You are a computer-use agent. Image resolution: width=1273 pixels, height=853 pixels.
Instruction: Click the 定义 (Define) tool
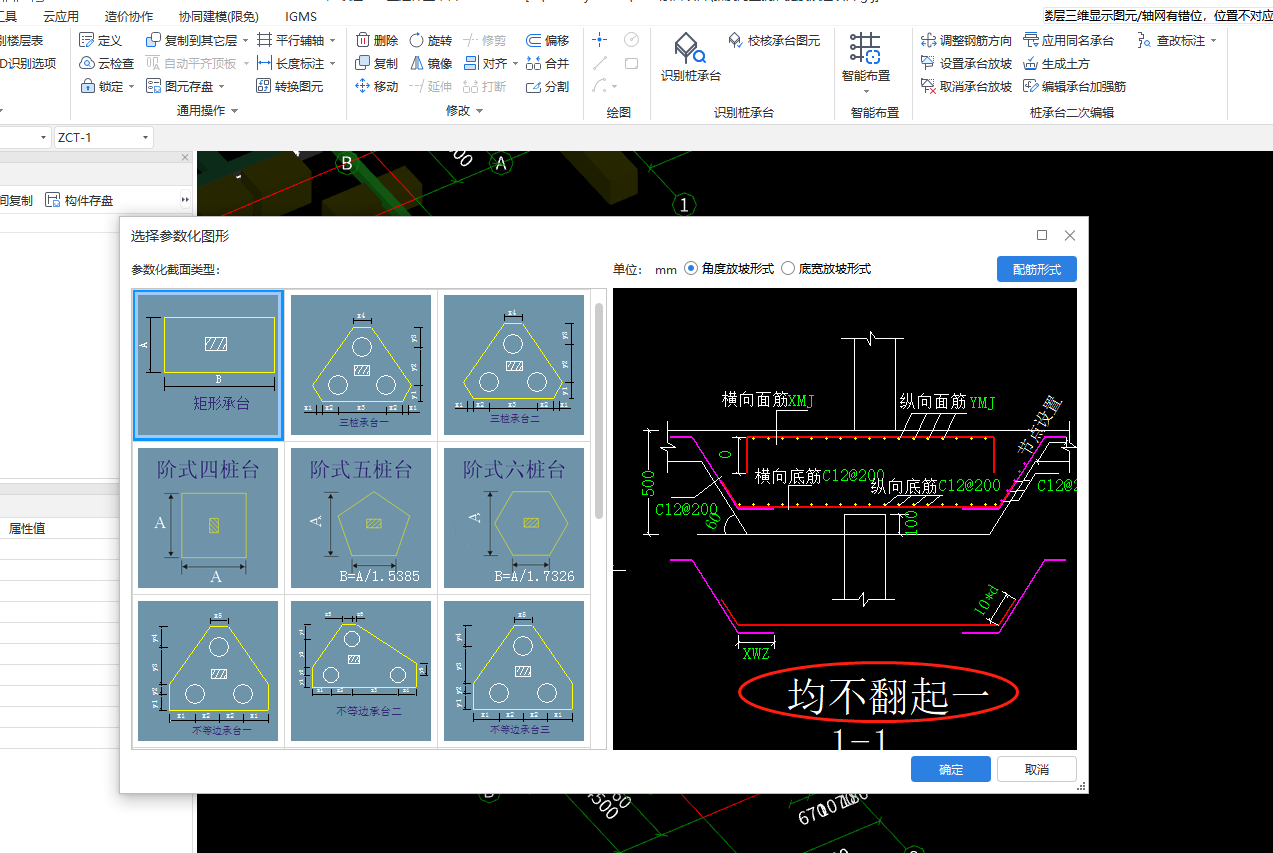pos(100,40)
